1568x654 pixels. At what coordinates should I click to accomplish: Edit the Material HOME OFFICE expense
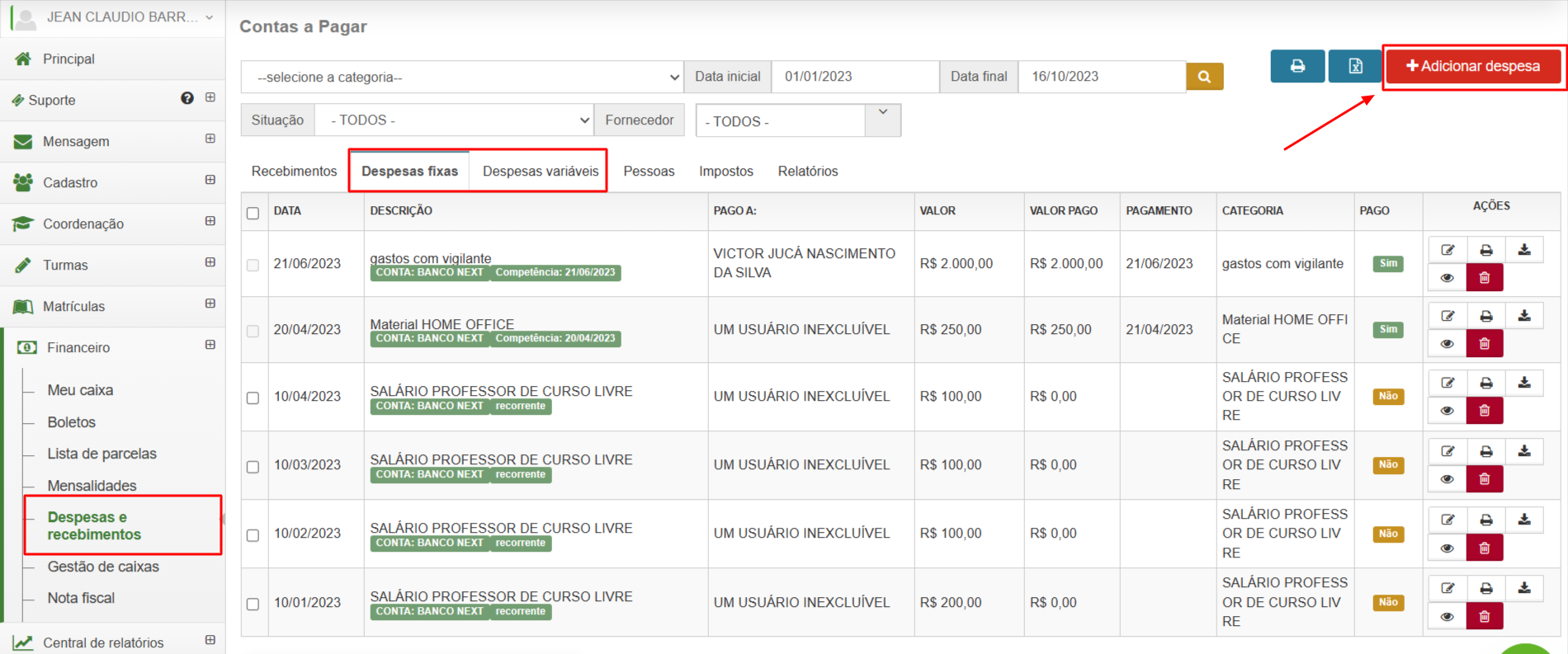click(1448, 316)
